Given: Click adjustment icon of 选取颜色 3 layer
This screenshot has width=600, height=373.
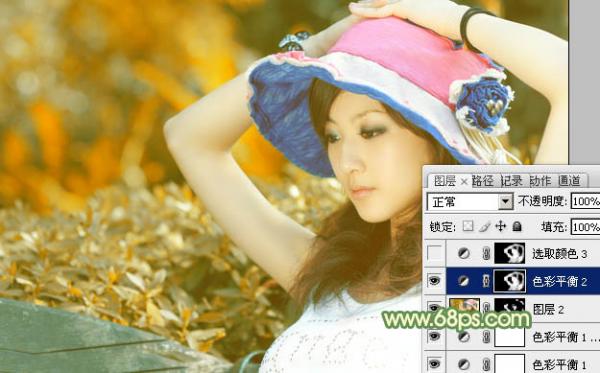Looking at the screenshot, I should (x=463, y=253).
